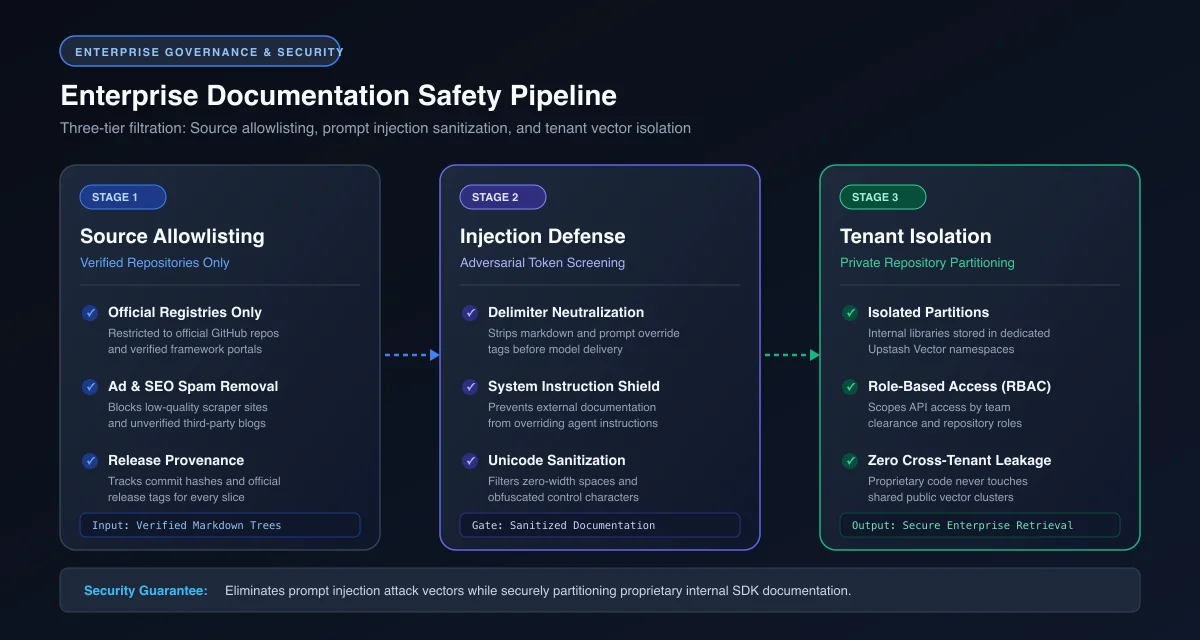This screenshot has width=1200, height=640.
Task: Click the text about Upstash Vector namespaces
Action: click(959, 341)
